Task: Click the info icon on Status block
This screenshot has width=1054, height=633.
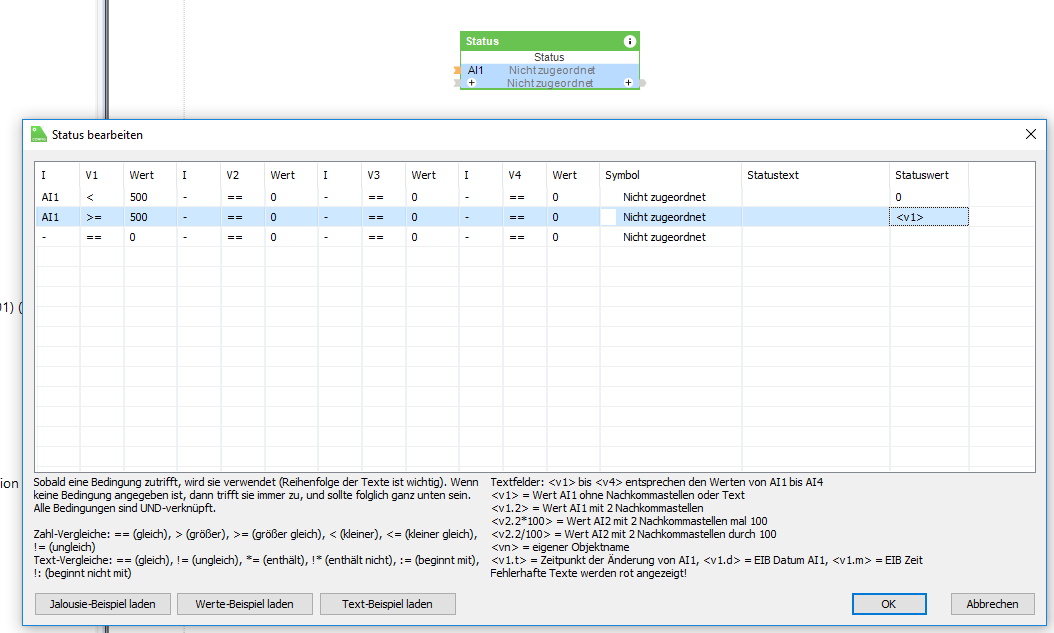Action: click(629, 42)
